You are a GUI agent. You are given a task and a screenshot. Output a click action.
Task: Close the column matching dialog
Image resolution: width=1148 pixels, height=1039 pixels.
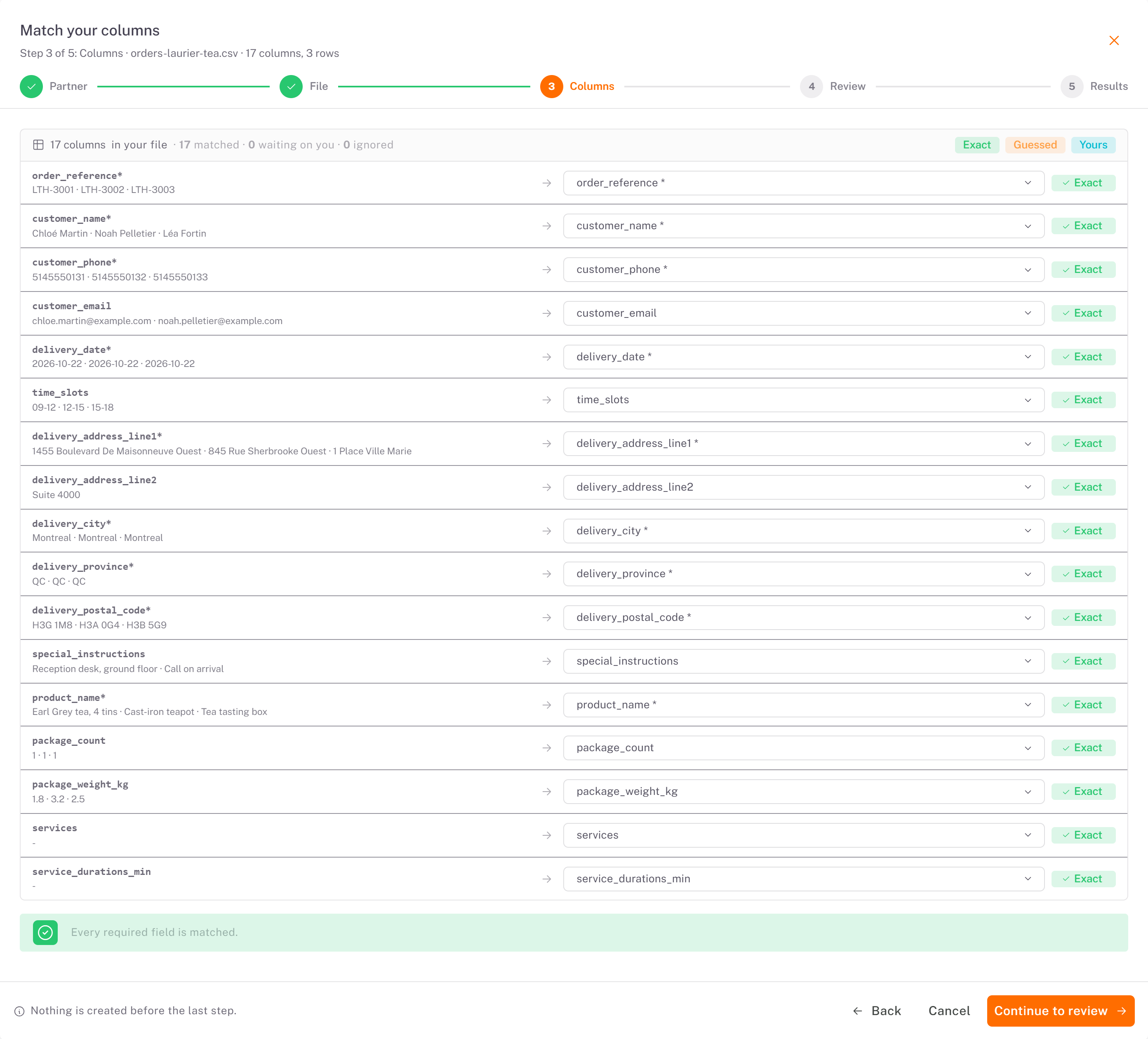(x=1114, y=40)
